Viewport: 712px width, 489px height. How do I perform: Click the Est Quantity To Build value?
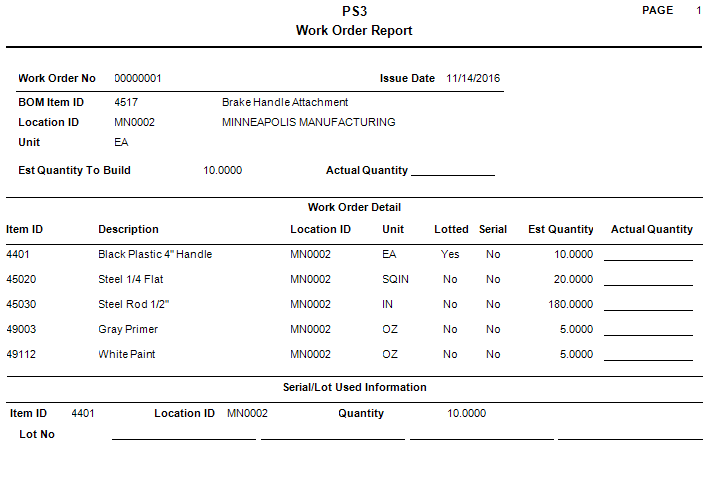(x=222, y=170)
